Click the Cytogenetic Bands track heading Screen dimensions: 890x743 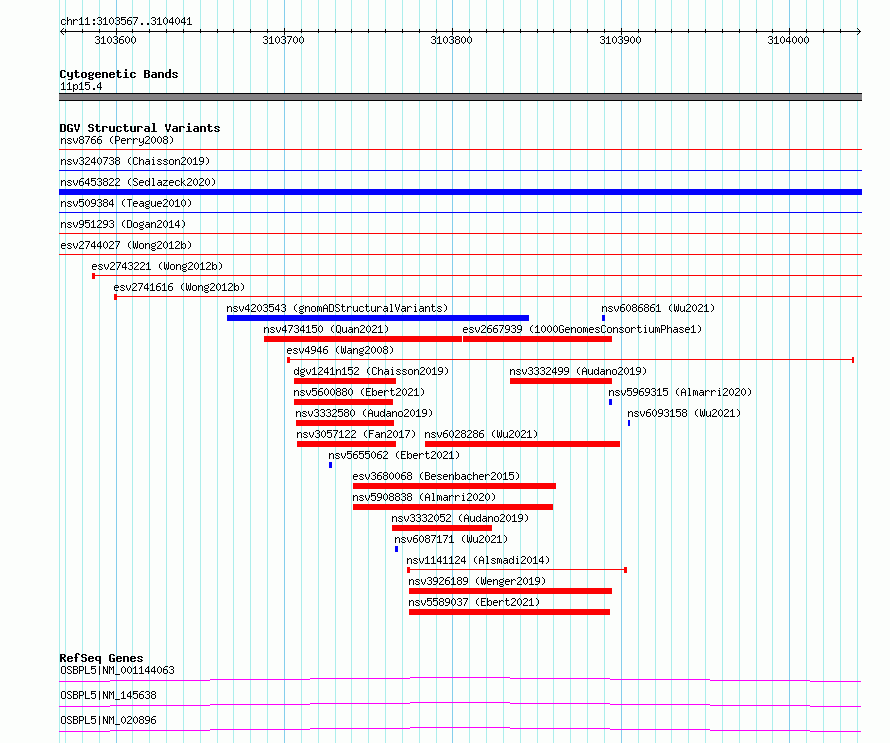pos(119,74)
